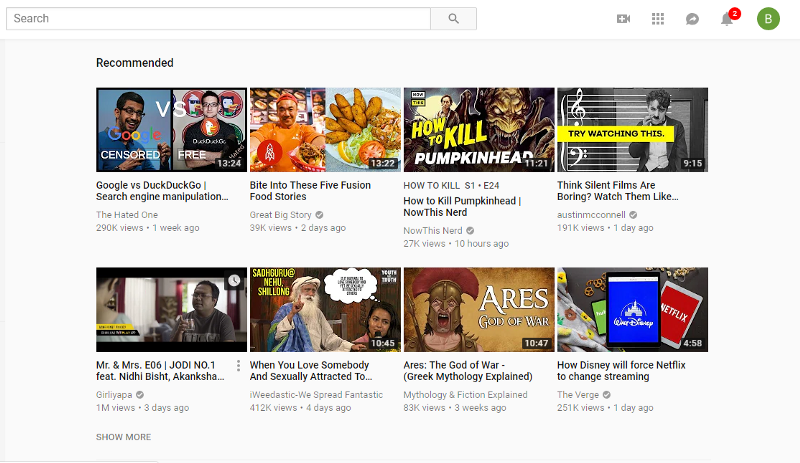The image size is (800, 463).
Task: Click '251K views • 1 day ago' text
Action: (605, 408)
